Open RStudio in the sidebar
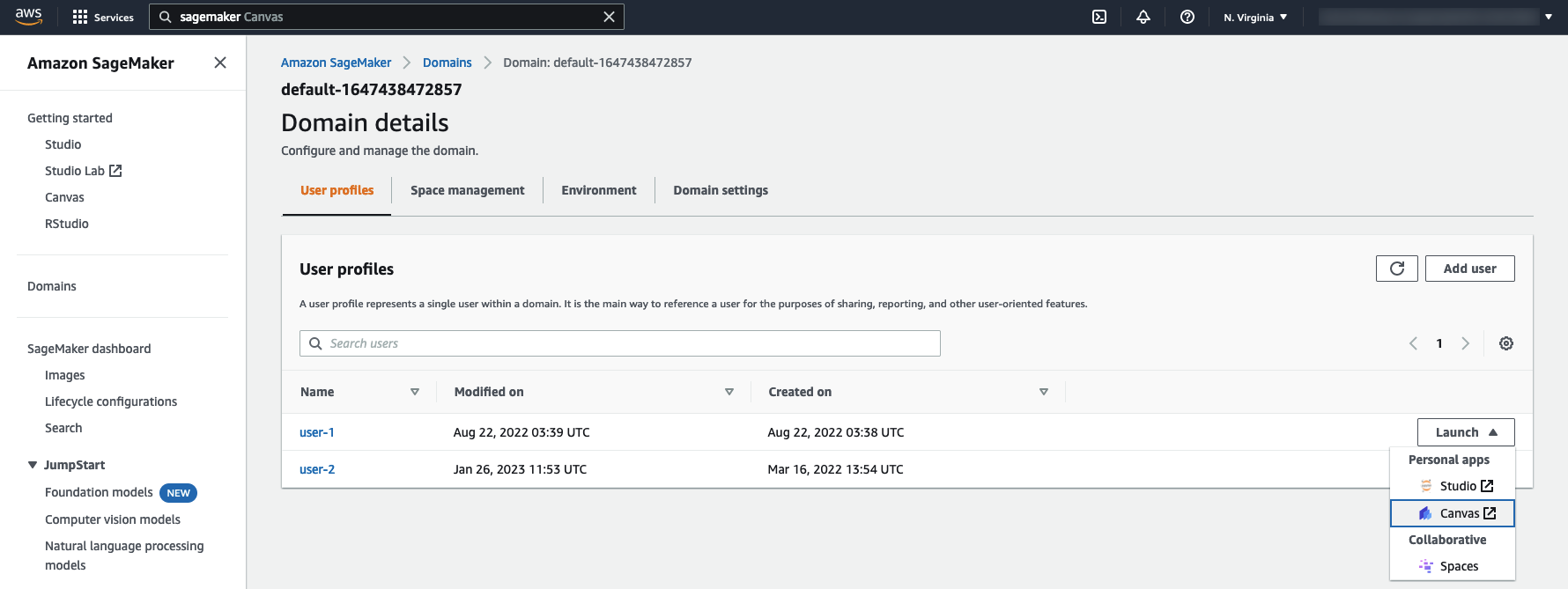 click(67, 224)
